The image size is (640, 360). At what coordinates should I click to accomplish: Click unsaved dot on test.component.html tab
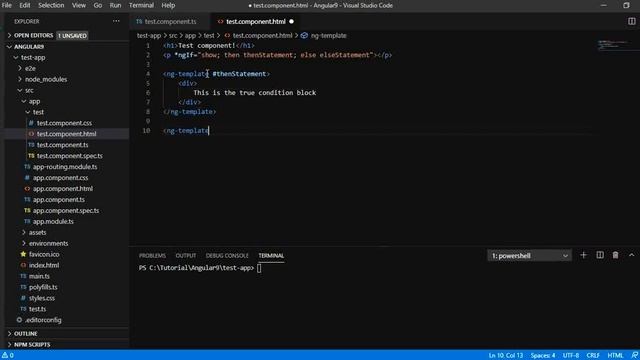tap(291, 21)
